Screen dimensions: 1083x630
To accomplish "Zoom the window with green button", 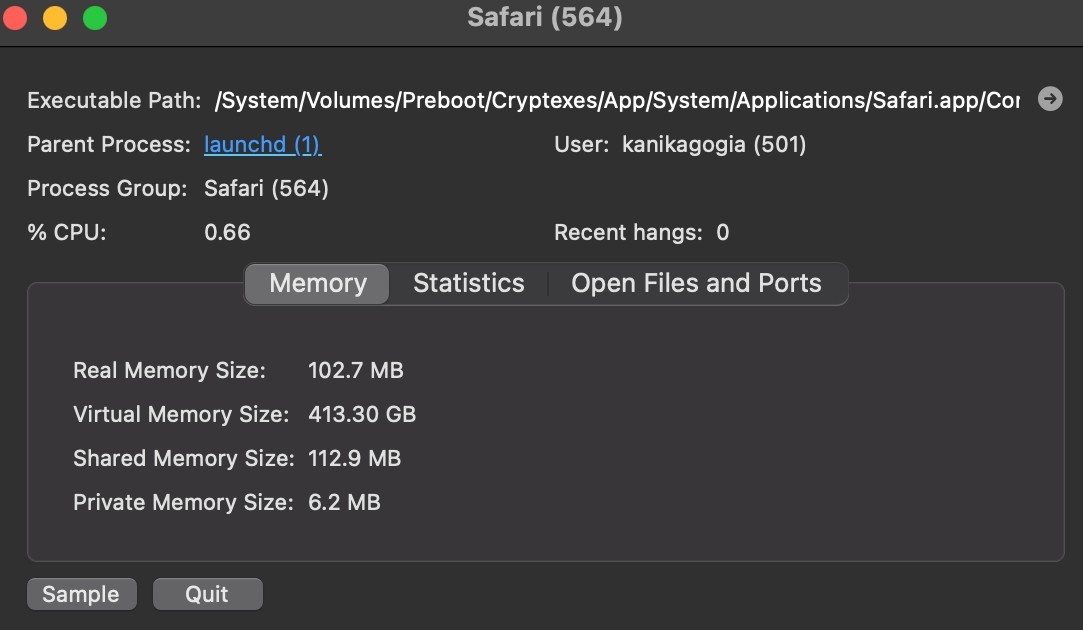I will coord(95,18).
